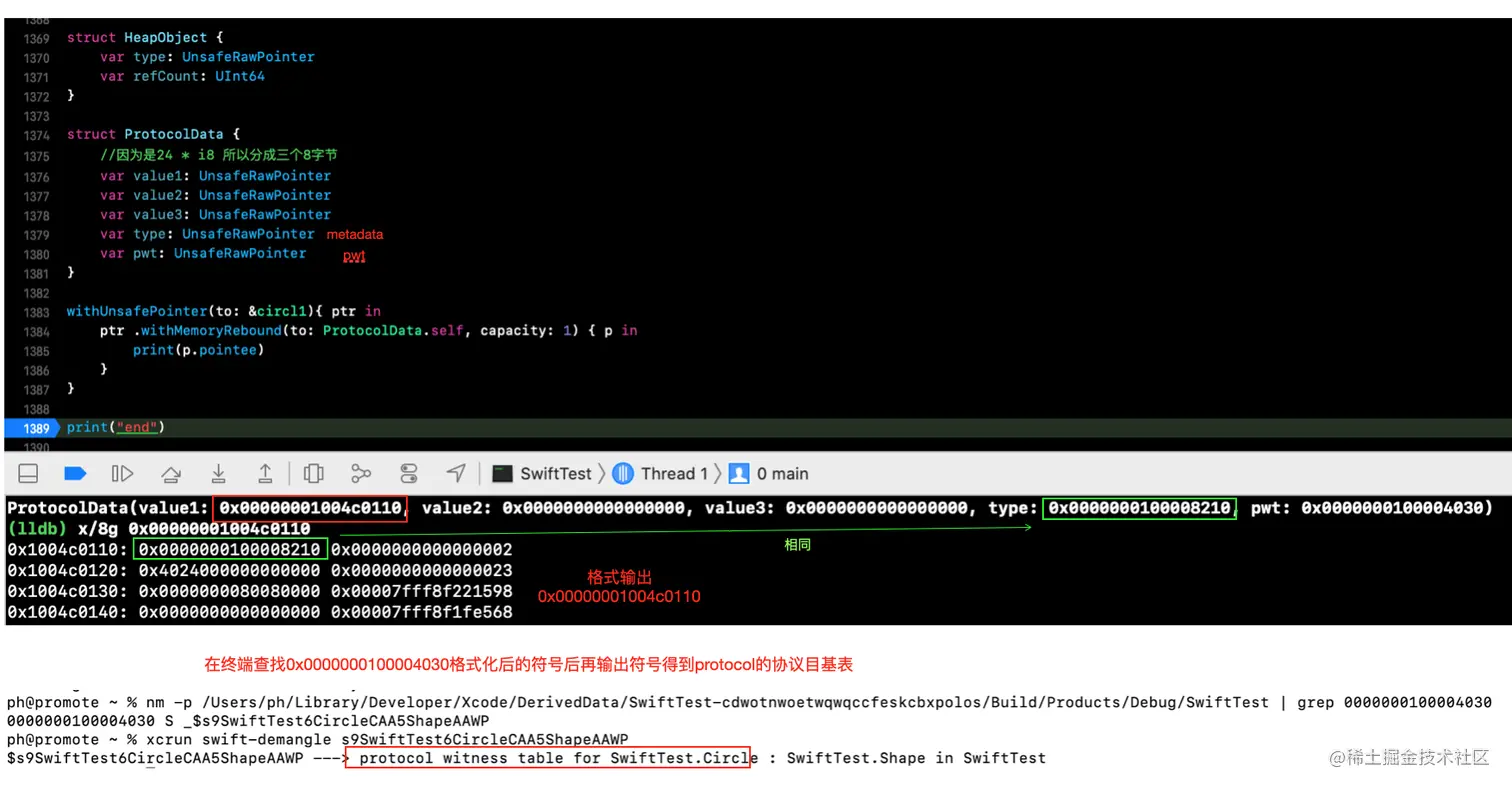Deactivate breakpoints with the blue tag icon
The width and height of the screenshot is (1512, 790).
point(75,473)
